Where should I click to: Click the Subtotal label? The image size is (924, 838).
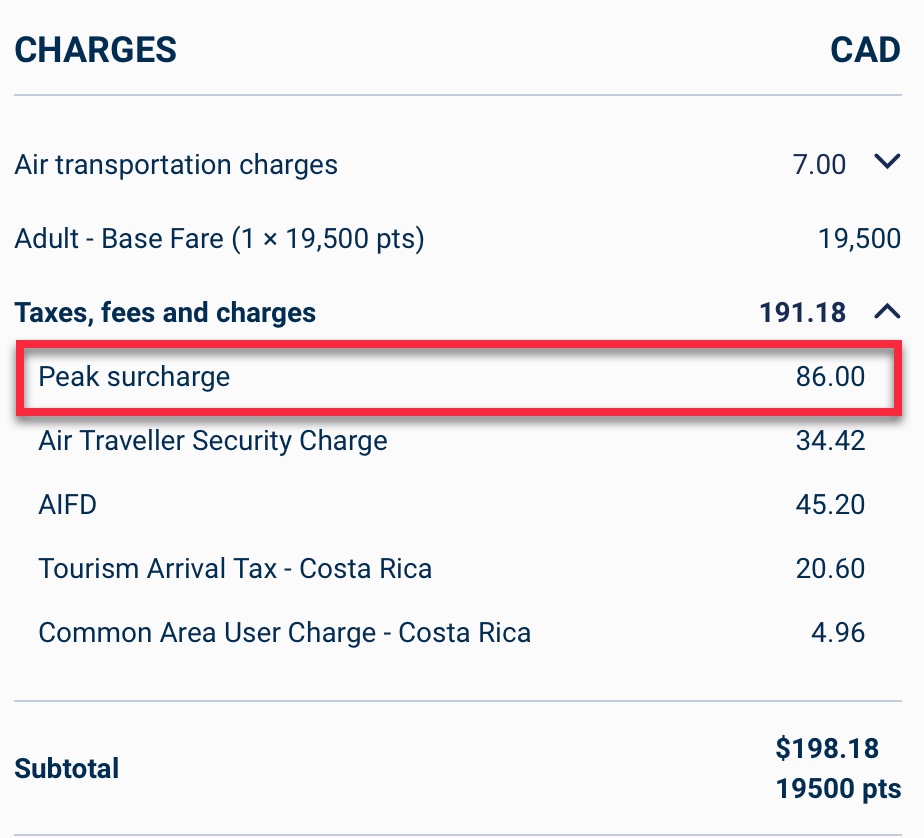pyautogui.click(x=67, y=769)
